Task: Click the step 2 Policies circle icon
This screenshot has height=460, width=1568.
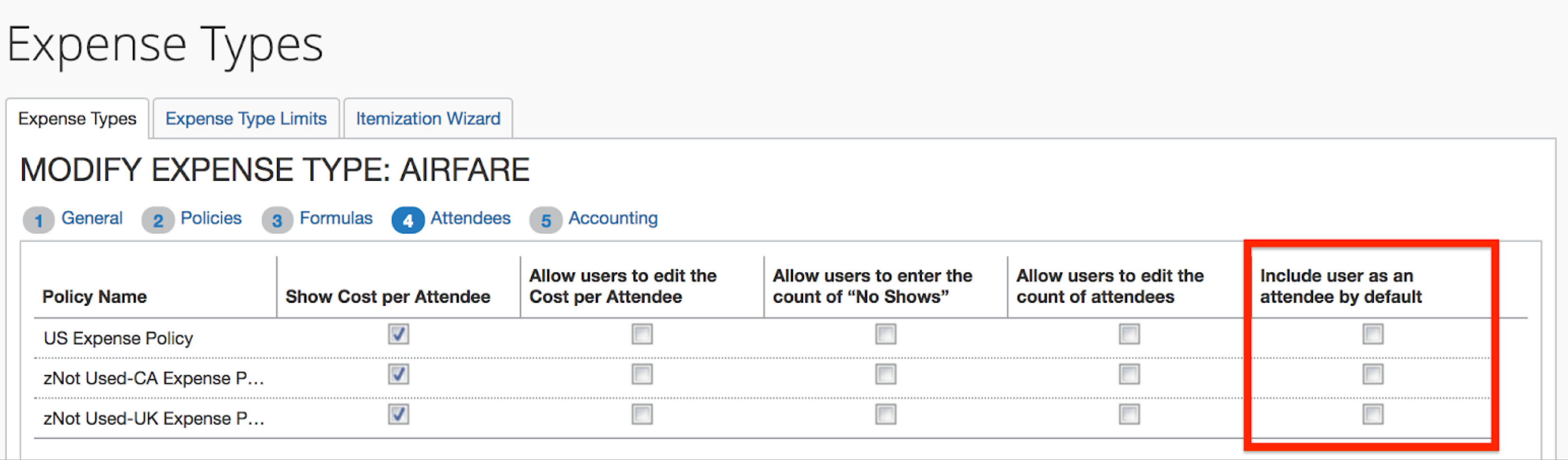Action: tap(157, 220)
